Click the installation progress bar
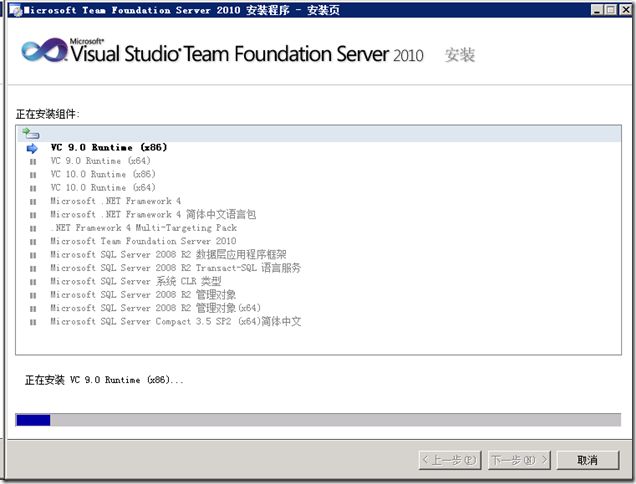 point(318,420)
